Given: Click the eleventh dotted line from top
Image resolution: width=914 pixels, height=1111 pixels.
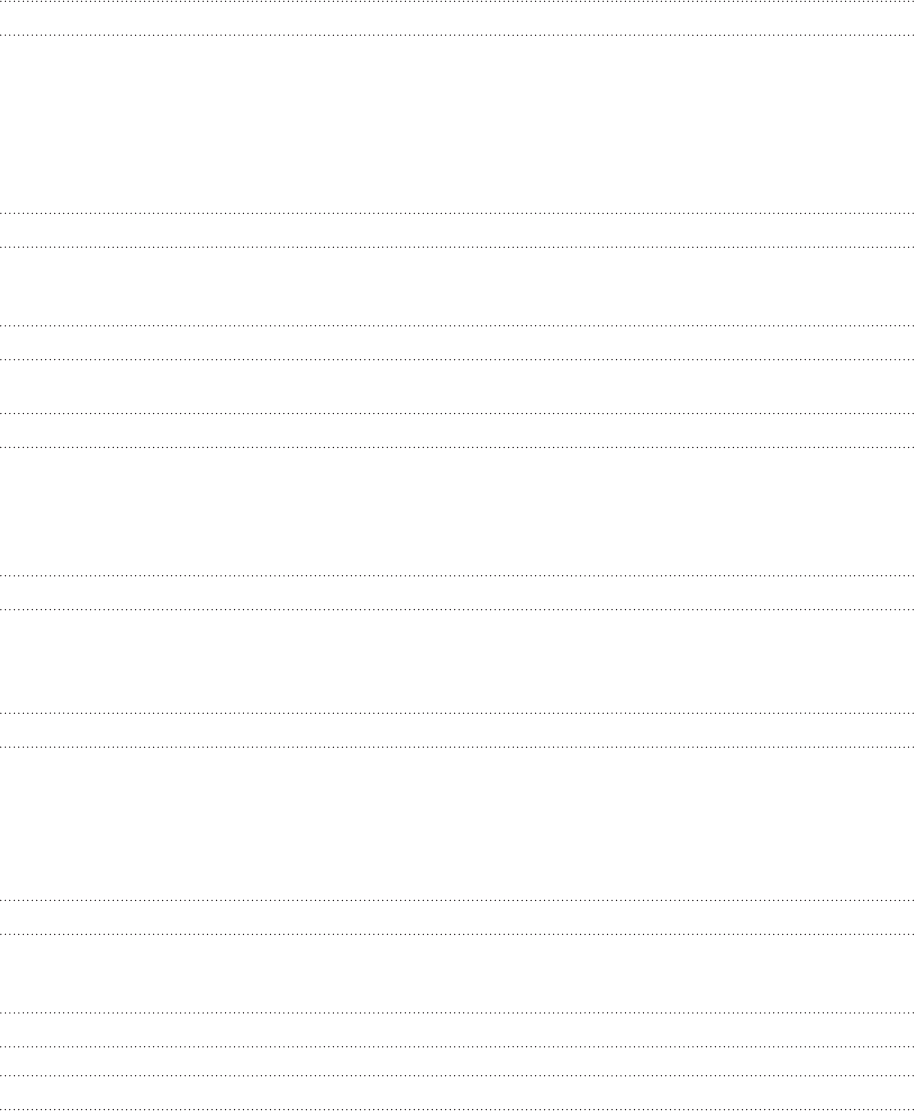Looking at the screenshot, I should pos(457,713).
